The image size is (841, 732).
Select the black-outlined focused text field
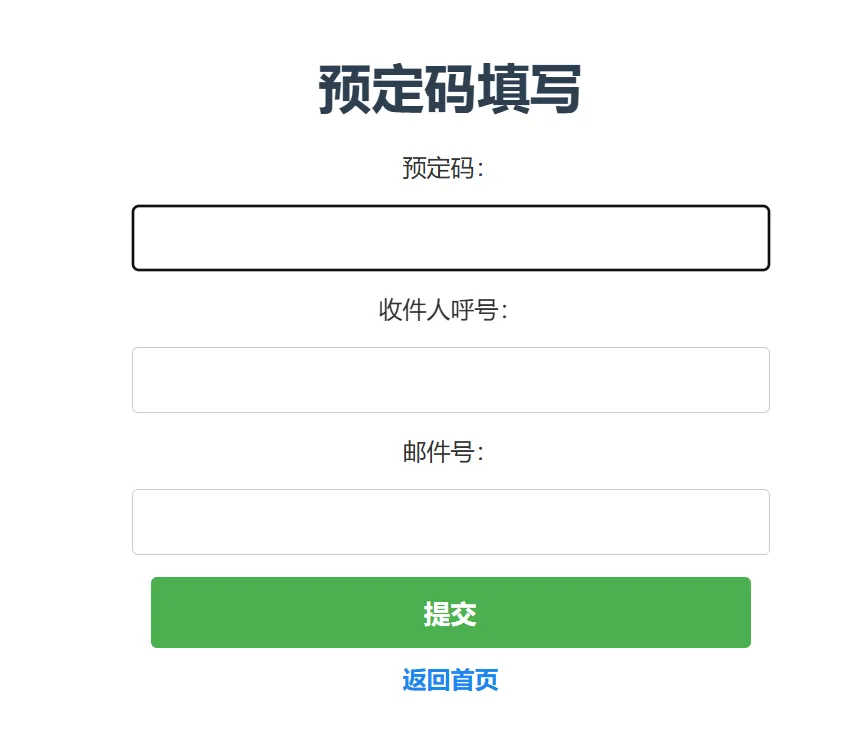pos(450,238)
